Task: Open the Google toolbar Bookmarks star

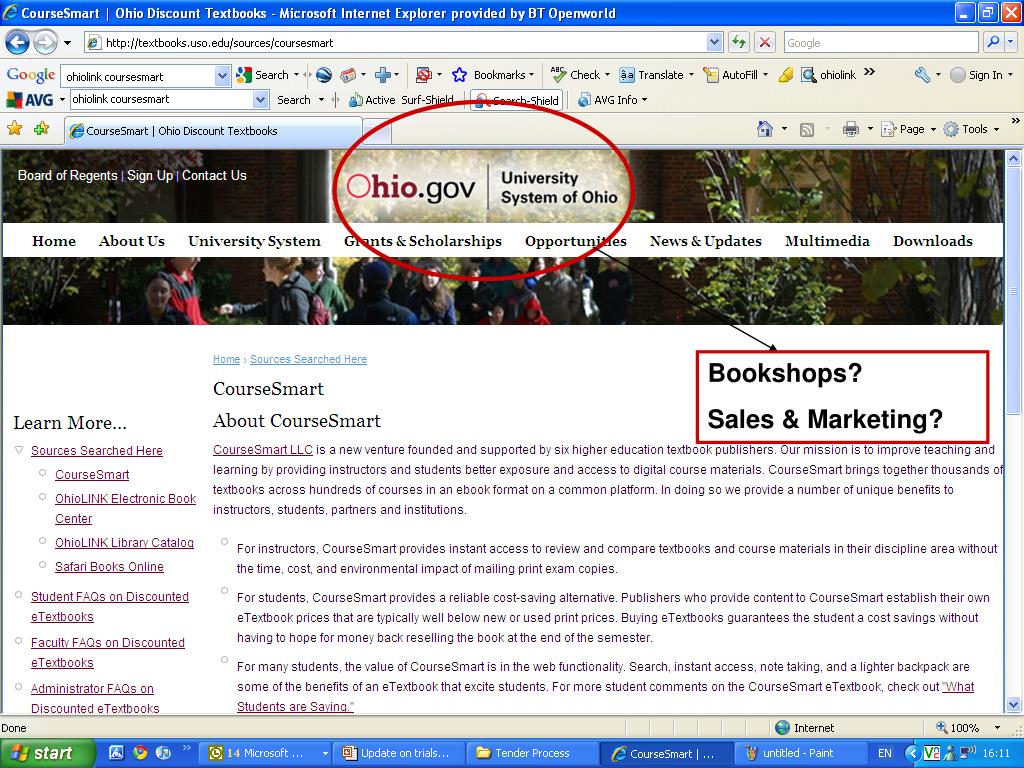Action: [x=460, y=75]
